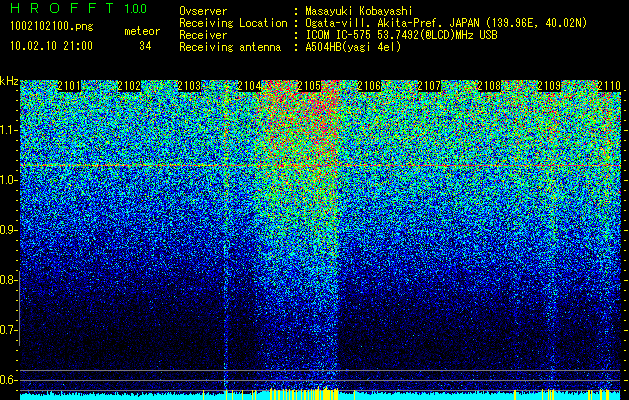Click the 2106 time marker
The height and width of the screenshot is (400, 629).
click(369, 86)
